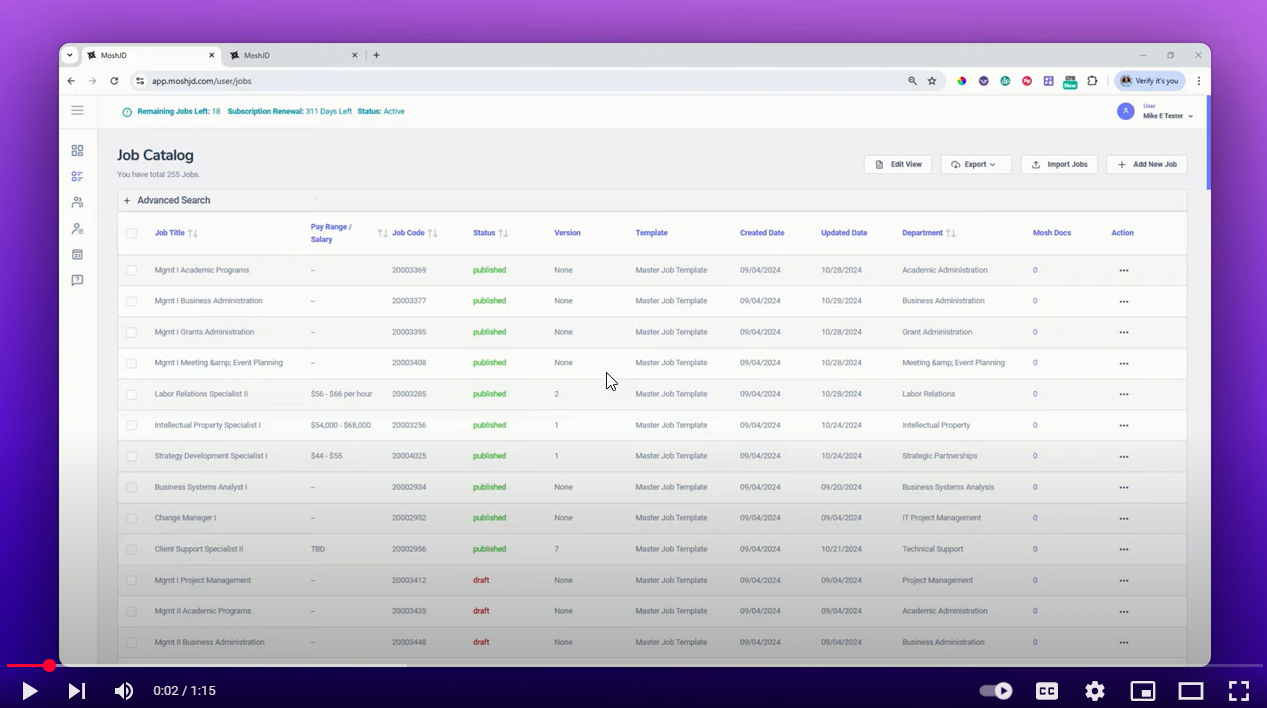Click the Import Jobs button
This screenshot has height=708, width=1267.
[1060, 164]
